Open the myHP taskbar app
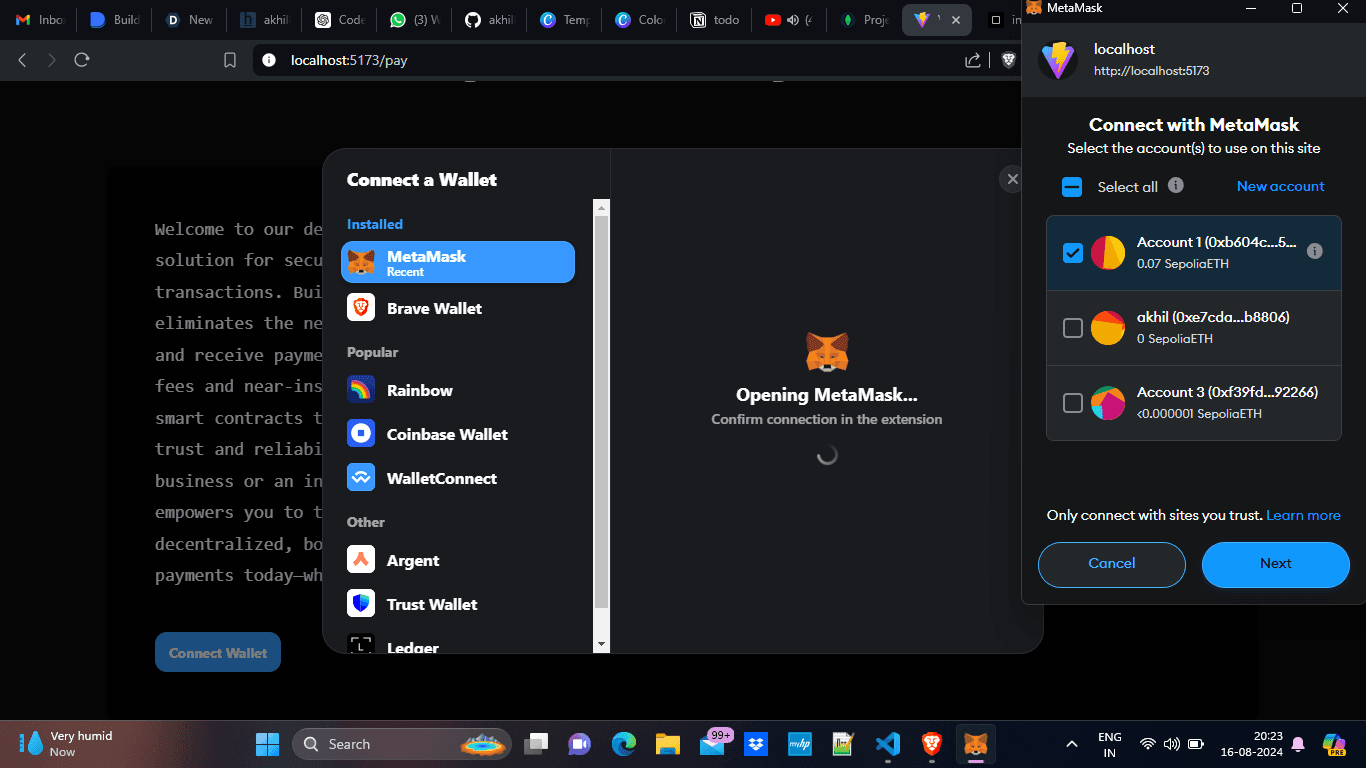Screen dimensions: 1366x768 [x=799, y=744]
